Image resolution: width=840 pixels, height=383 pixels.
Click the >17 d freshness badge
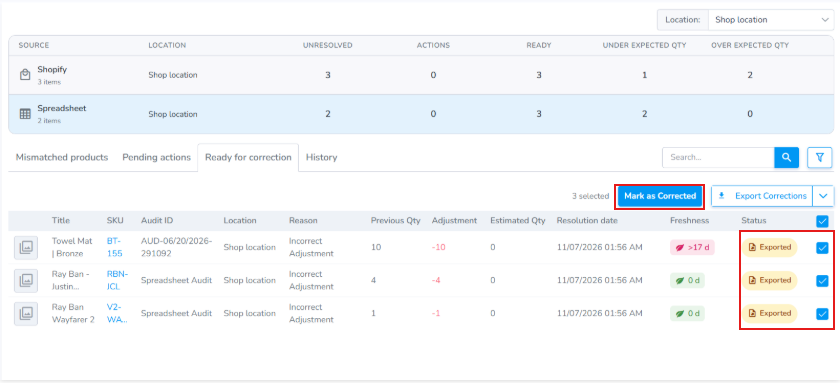click(x=692, y=247)
